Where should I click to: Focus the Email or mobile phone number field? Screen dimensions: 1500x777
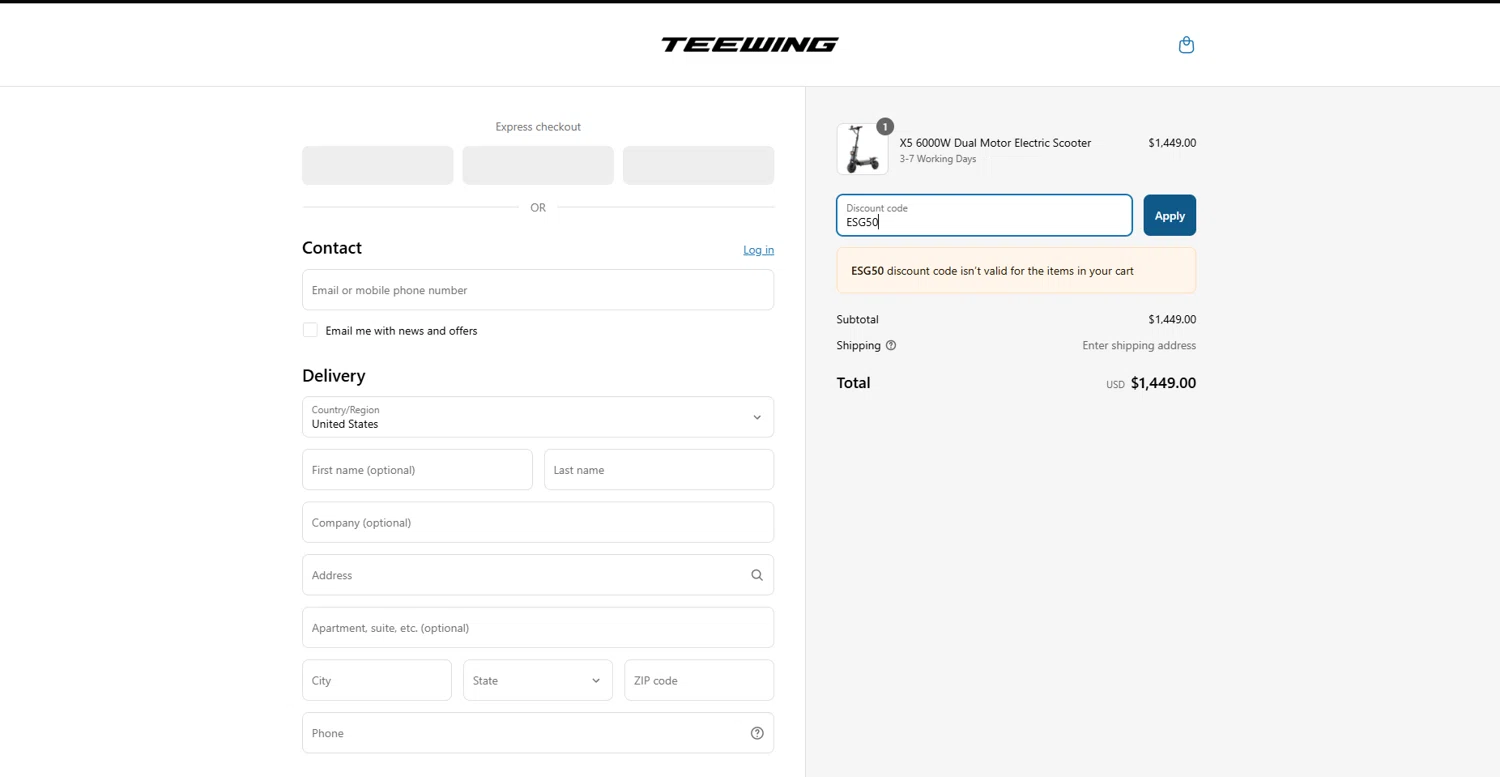(538, 290)
